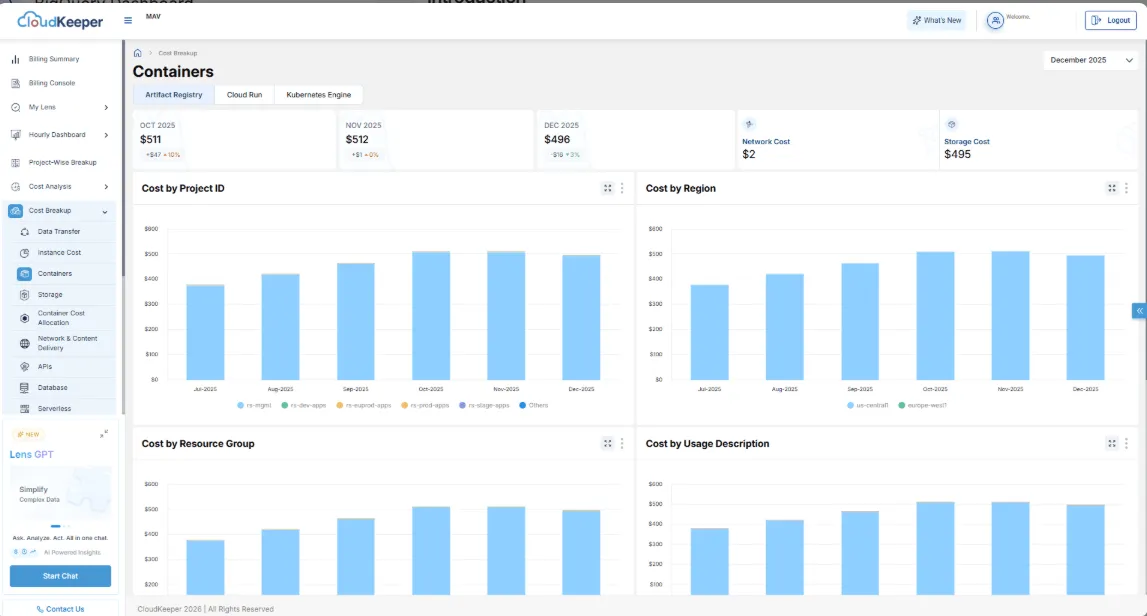1147x616 pixels.
Task: Toggle rs-euprod-apps legend series
Action: click(x=364, y=405)
